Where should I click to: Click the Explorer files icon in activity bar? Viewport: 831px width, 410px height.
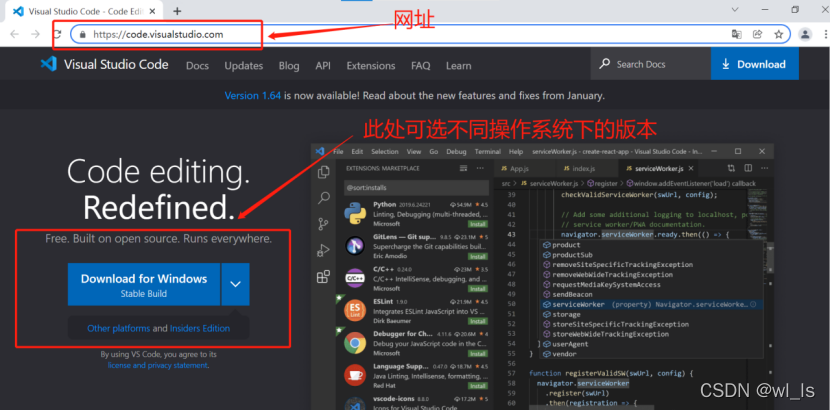323,172
